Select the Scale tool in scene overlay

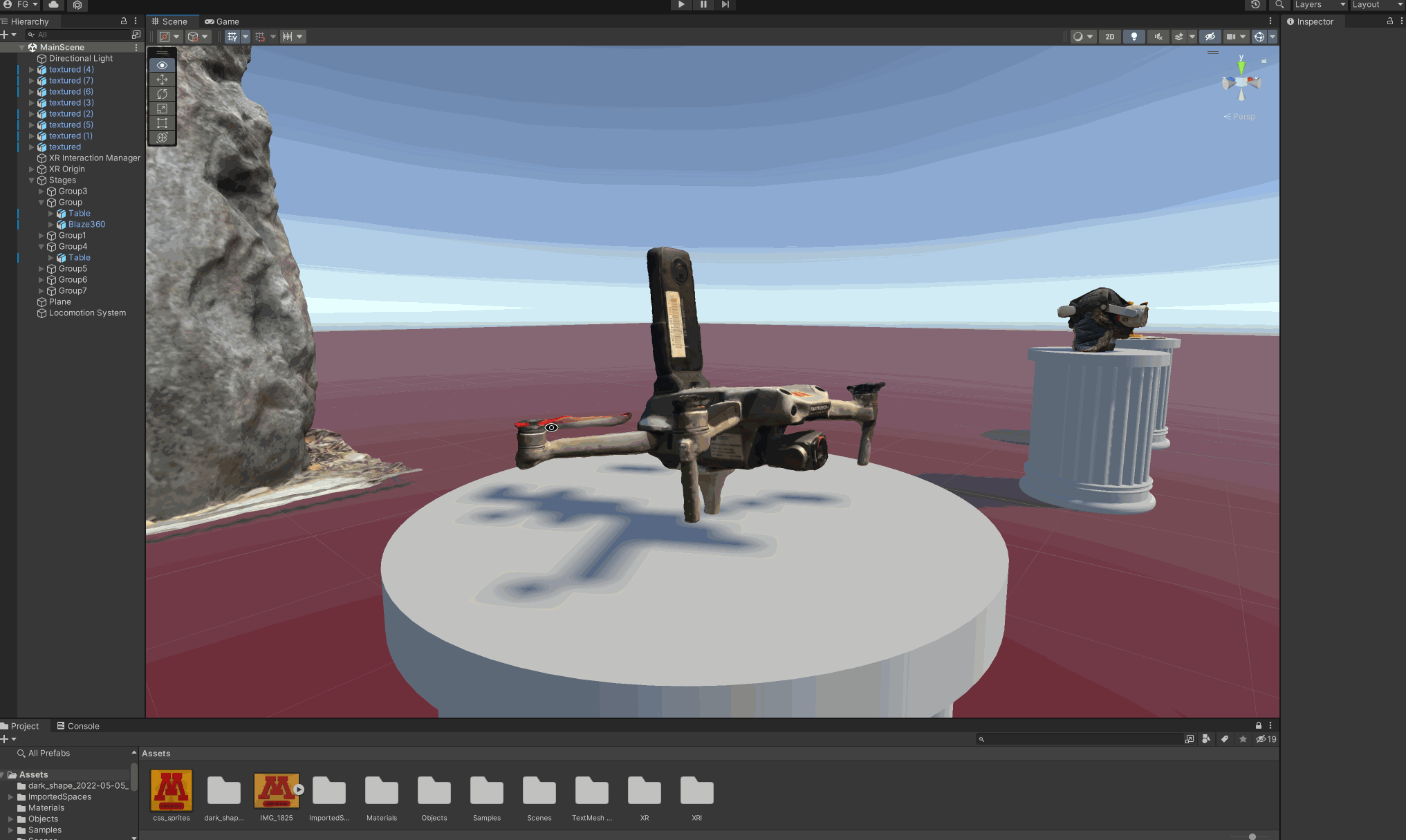pyautogui.click(x=162, y=109)
